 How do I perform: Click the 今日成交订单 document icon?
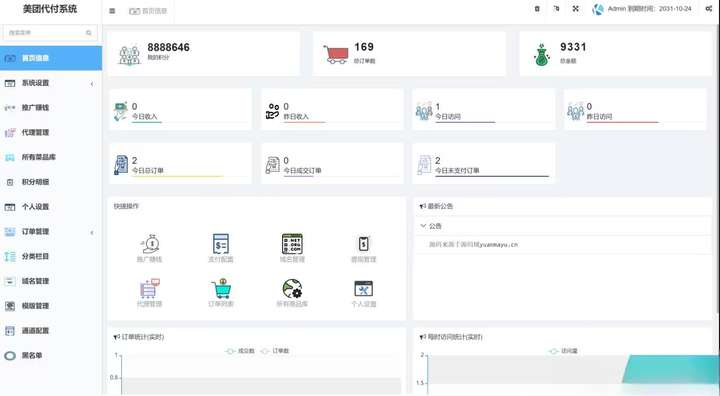click(273, 165)
